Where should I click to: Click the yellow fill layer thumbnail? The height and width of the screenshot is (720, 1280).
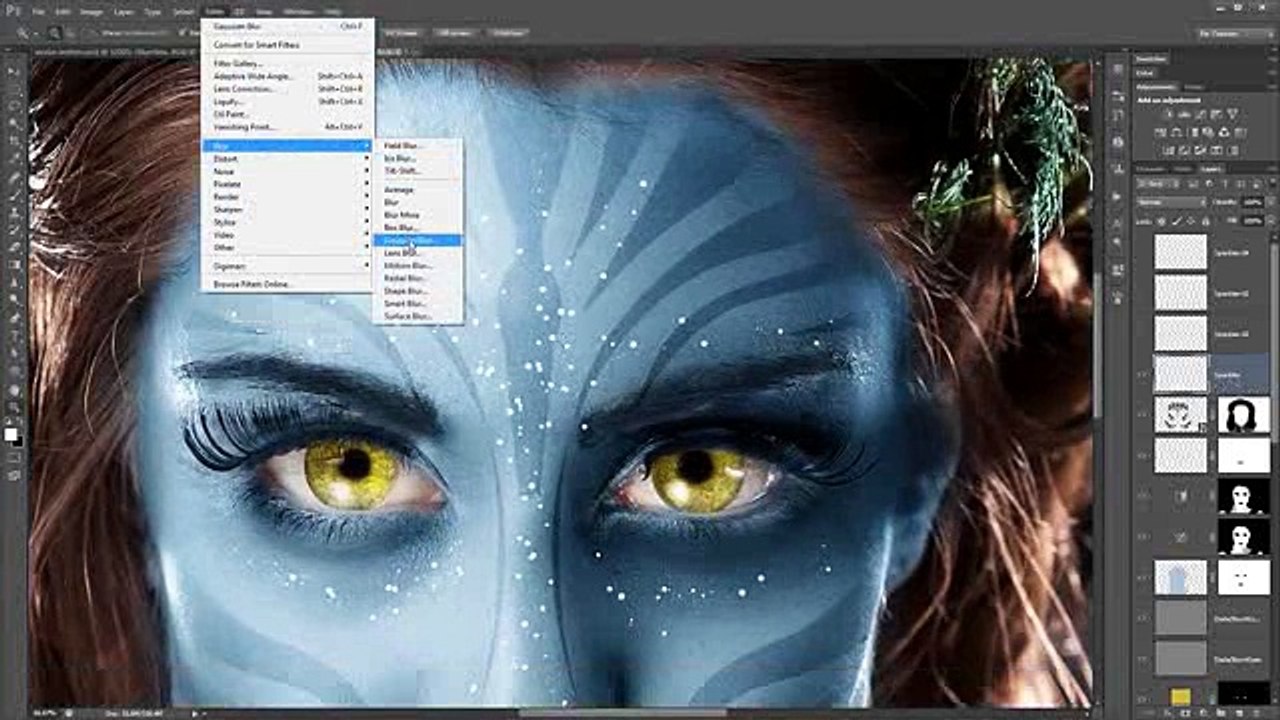pyautogui.click(x=1181, y=697)
